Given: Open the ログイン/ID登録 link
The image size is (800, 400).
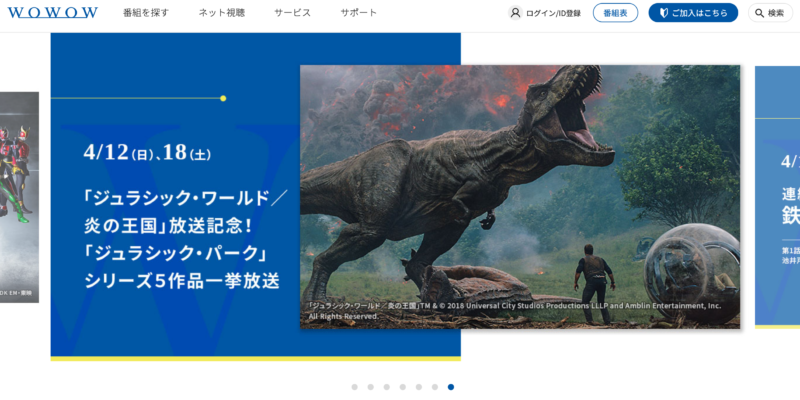Looking at the screenshot, I should 553,13.
